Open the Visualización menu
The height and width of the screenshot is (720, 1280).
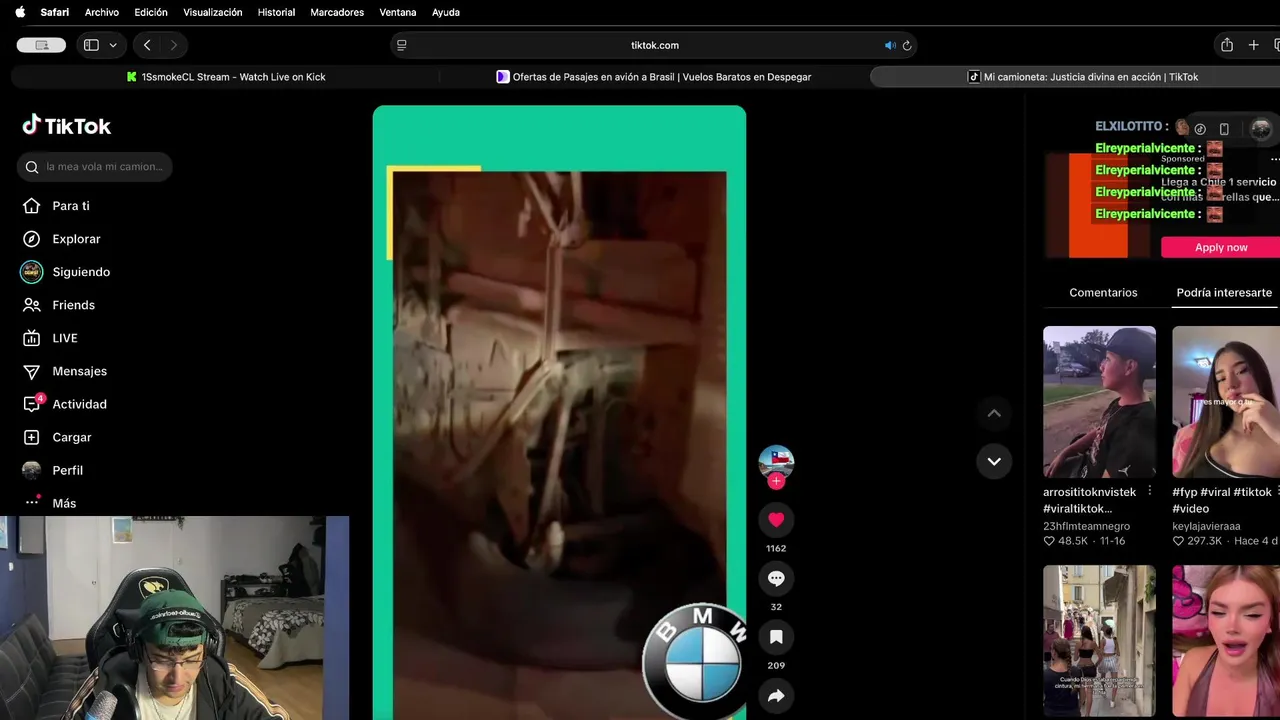(x=213, y=12)
